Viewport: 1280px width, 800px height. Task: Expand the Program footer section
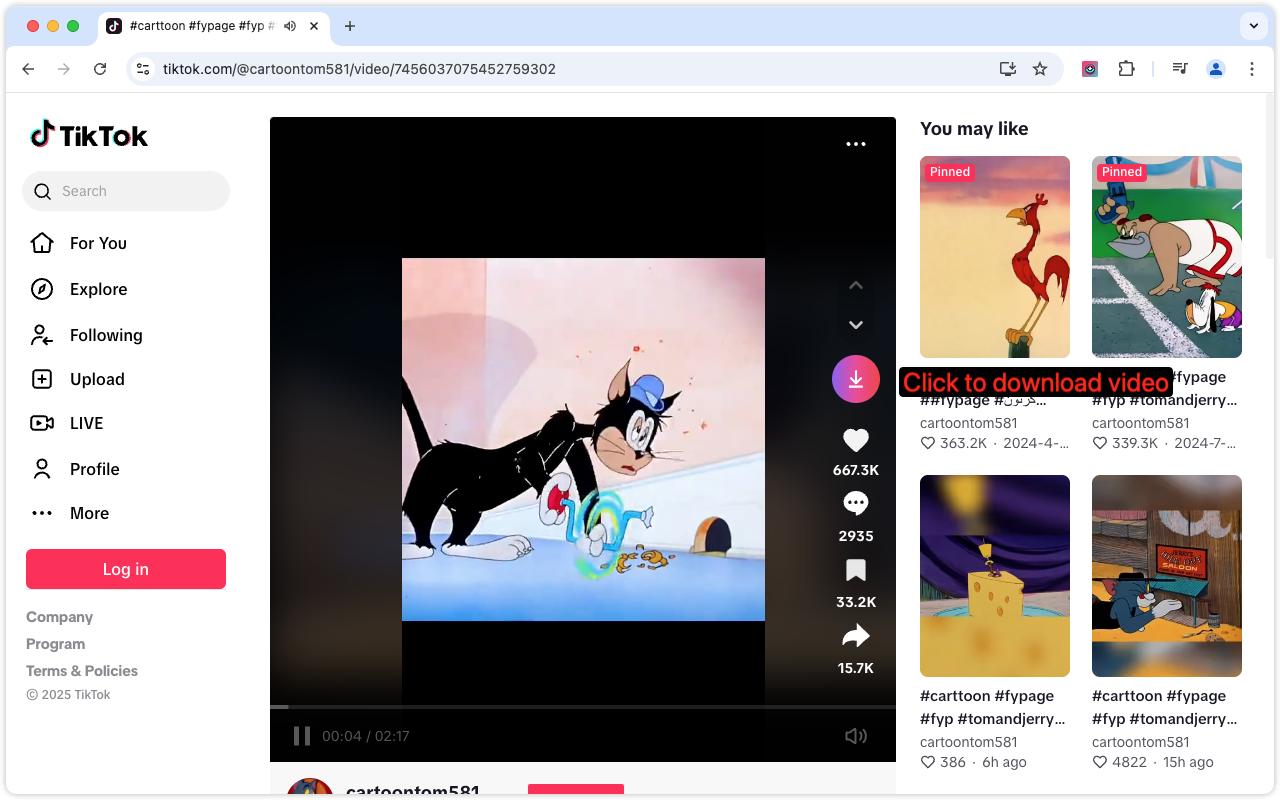pos(55,644)
